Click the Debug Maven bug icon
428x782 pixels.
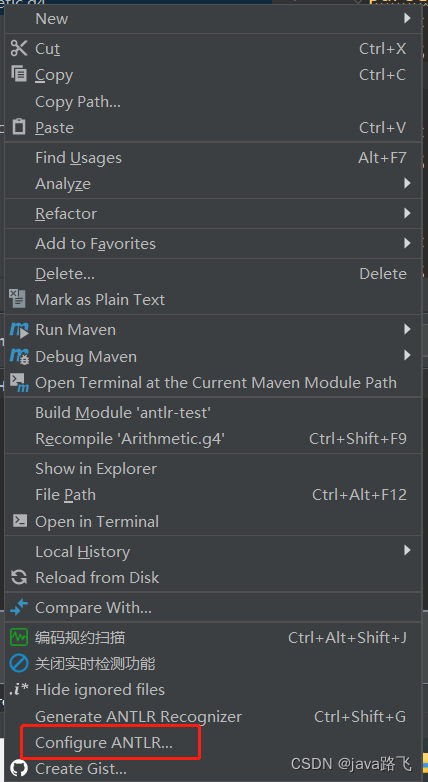point(19,356)
